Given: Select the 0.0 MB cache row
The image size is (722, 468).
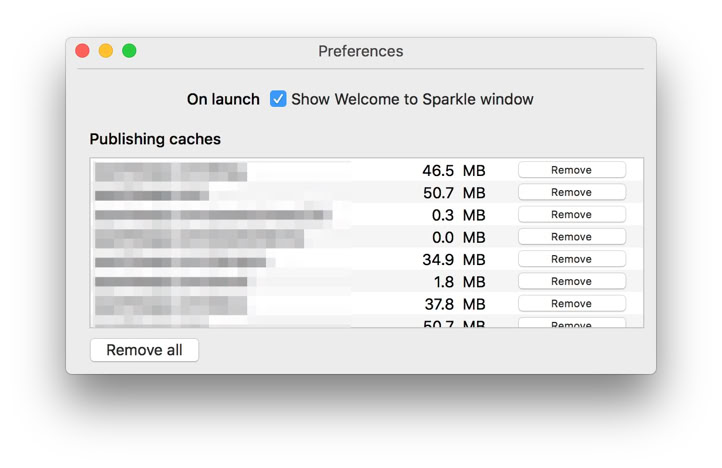Looking at the screenshot, I should (x=367, y=237).
